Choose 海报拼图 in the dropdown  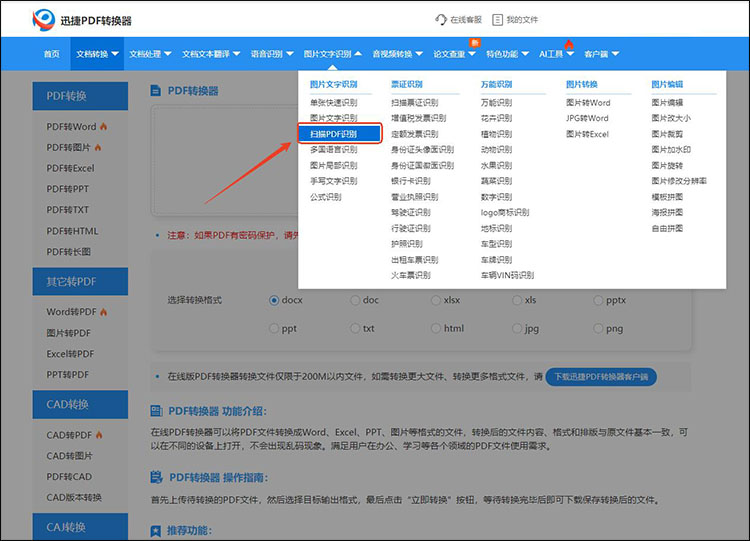pos(667,212)
